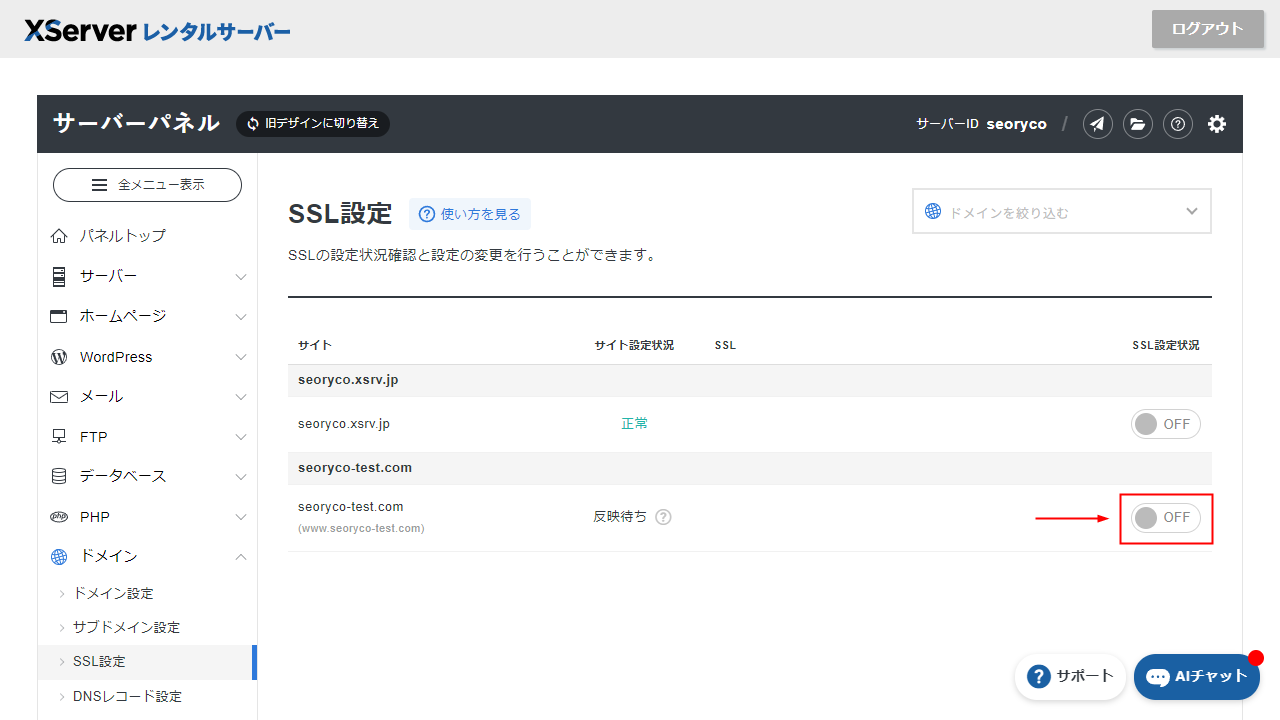Click the question mark beside 反映待ち status

(x=663, y=517)
